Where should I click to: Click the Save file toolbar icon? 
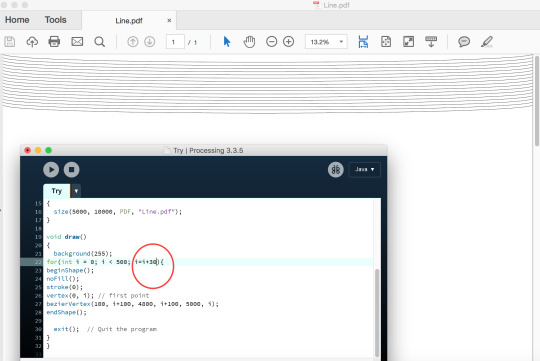(10, 42)
